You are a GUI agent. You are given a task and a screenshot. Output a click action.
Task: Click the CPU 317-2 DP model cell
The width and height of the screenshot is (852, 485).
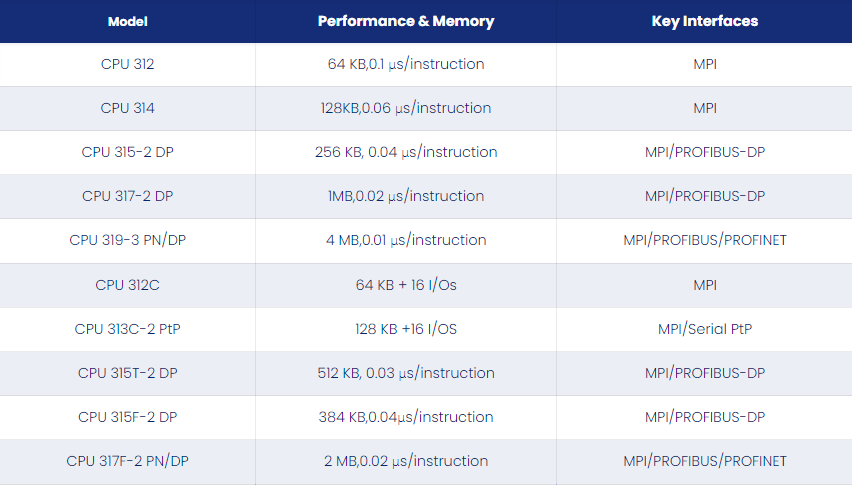pos(128,196)
